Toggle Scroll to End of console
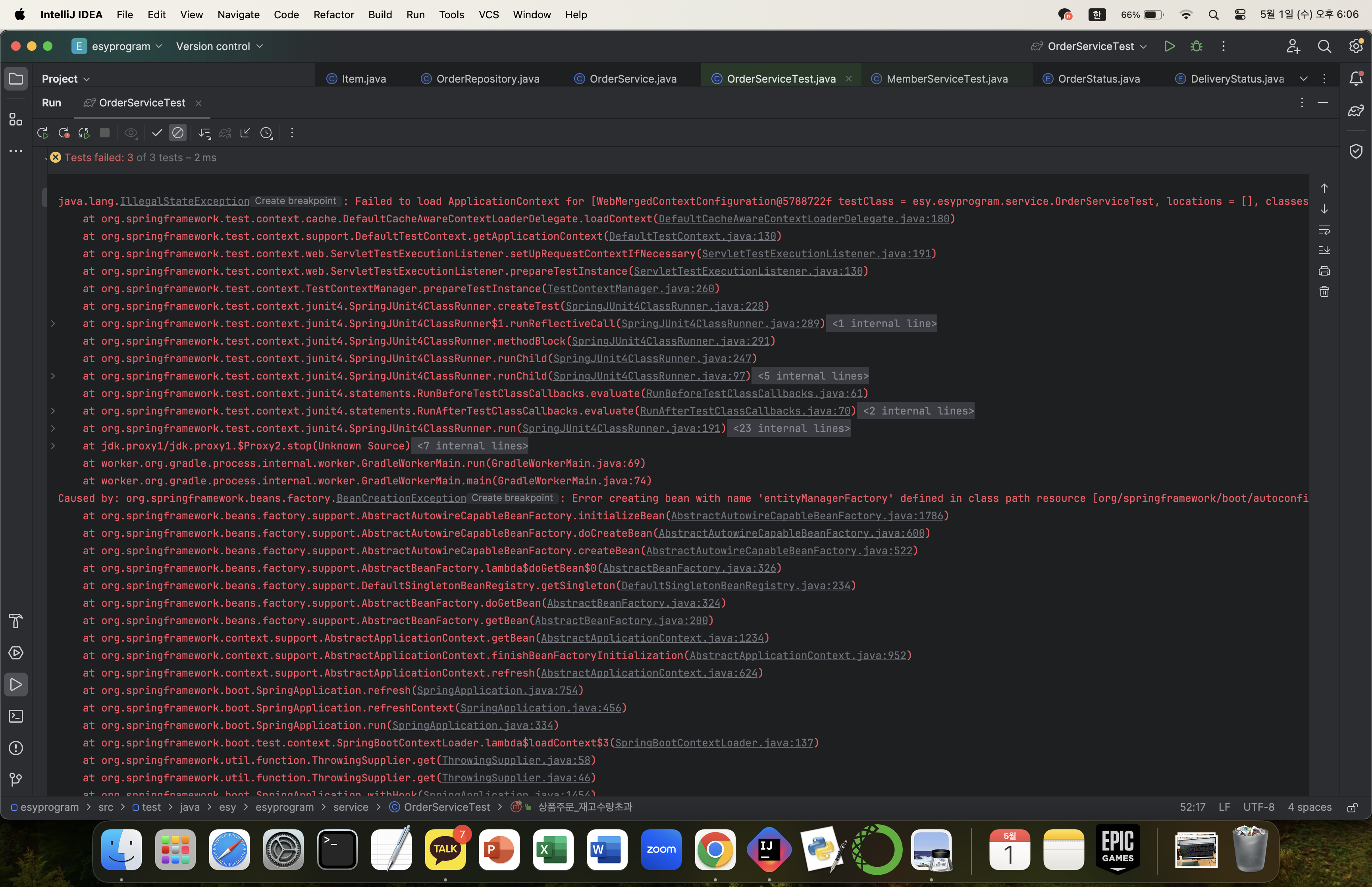This screenshot has width=1372, height=887. click(x=1324, y=250)
